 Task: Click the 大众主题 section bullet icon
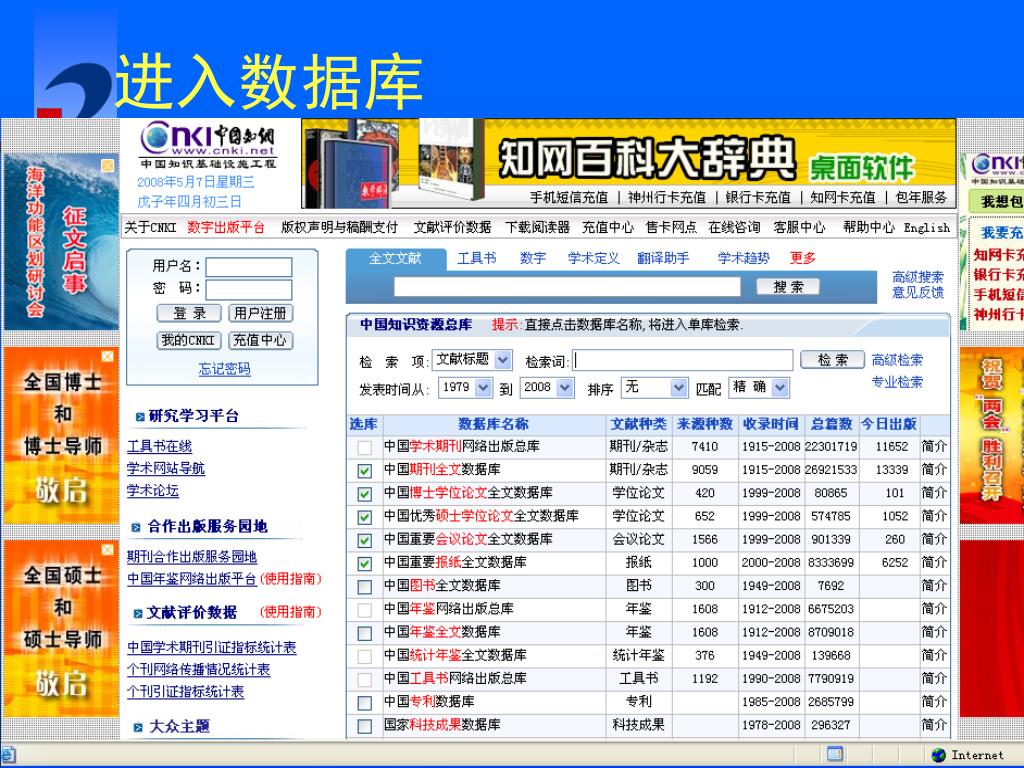138,727
